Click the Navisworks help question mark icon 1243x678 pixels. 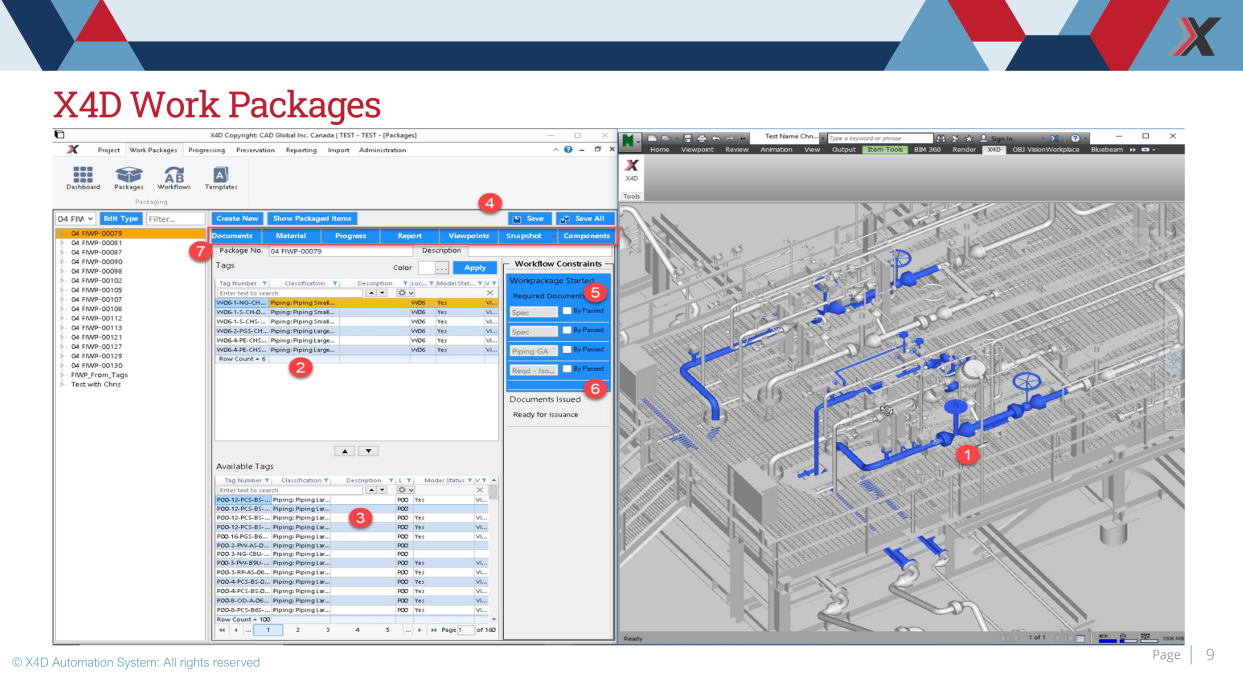coord(1075,138)
